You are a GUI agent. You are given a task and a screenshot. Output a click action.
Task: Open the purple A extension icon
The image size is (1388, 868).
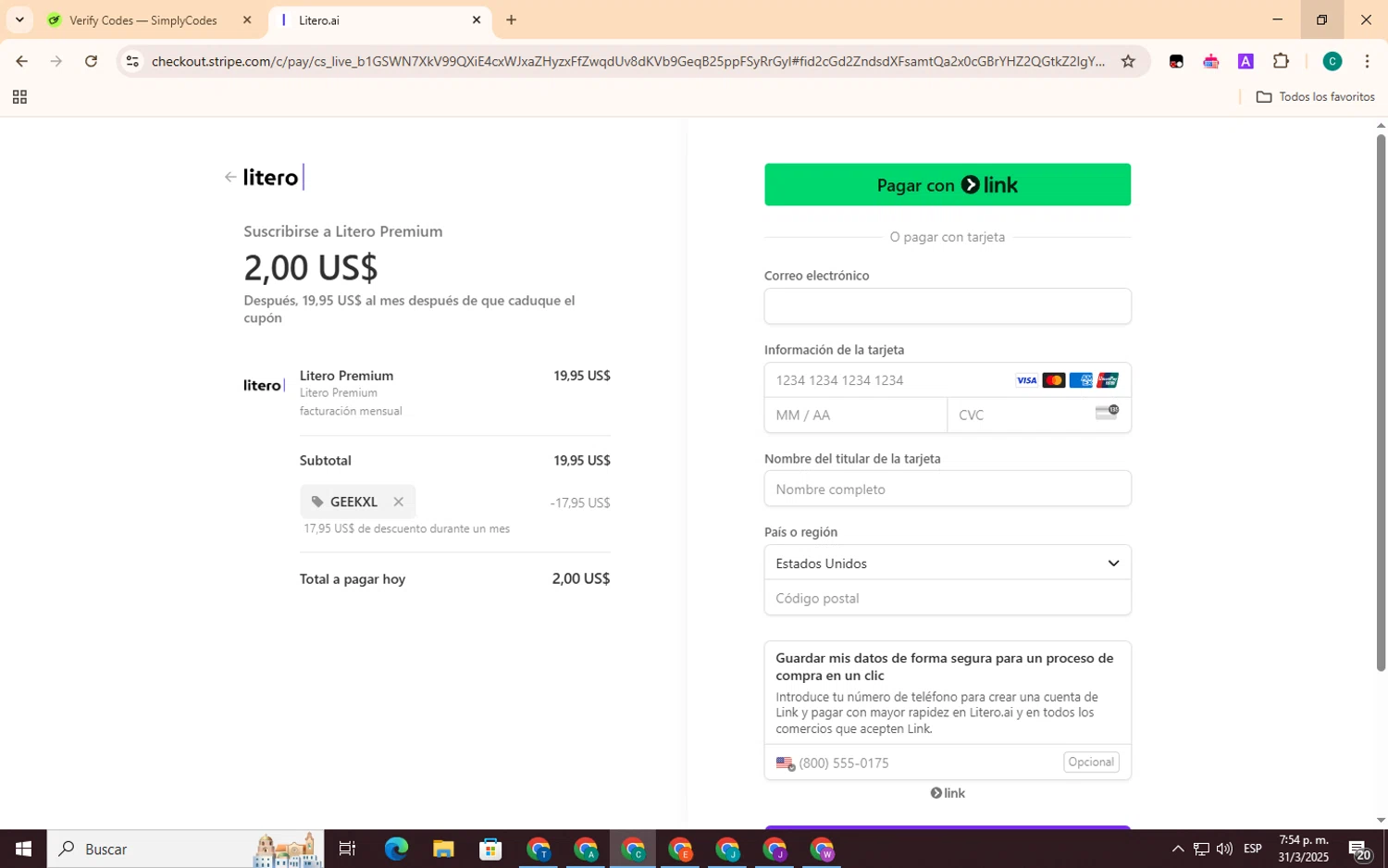[x=1245, y=62]
